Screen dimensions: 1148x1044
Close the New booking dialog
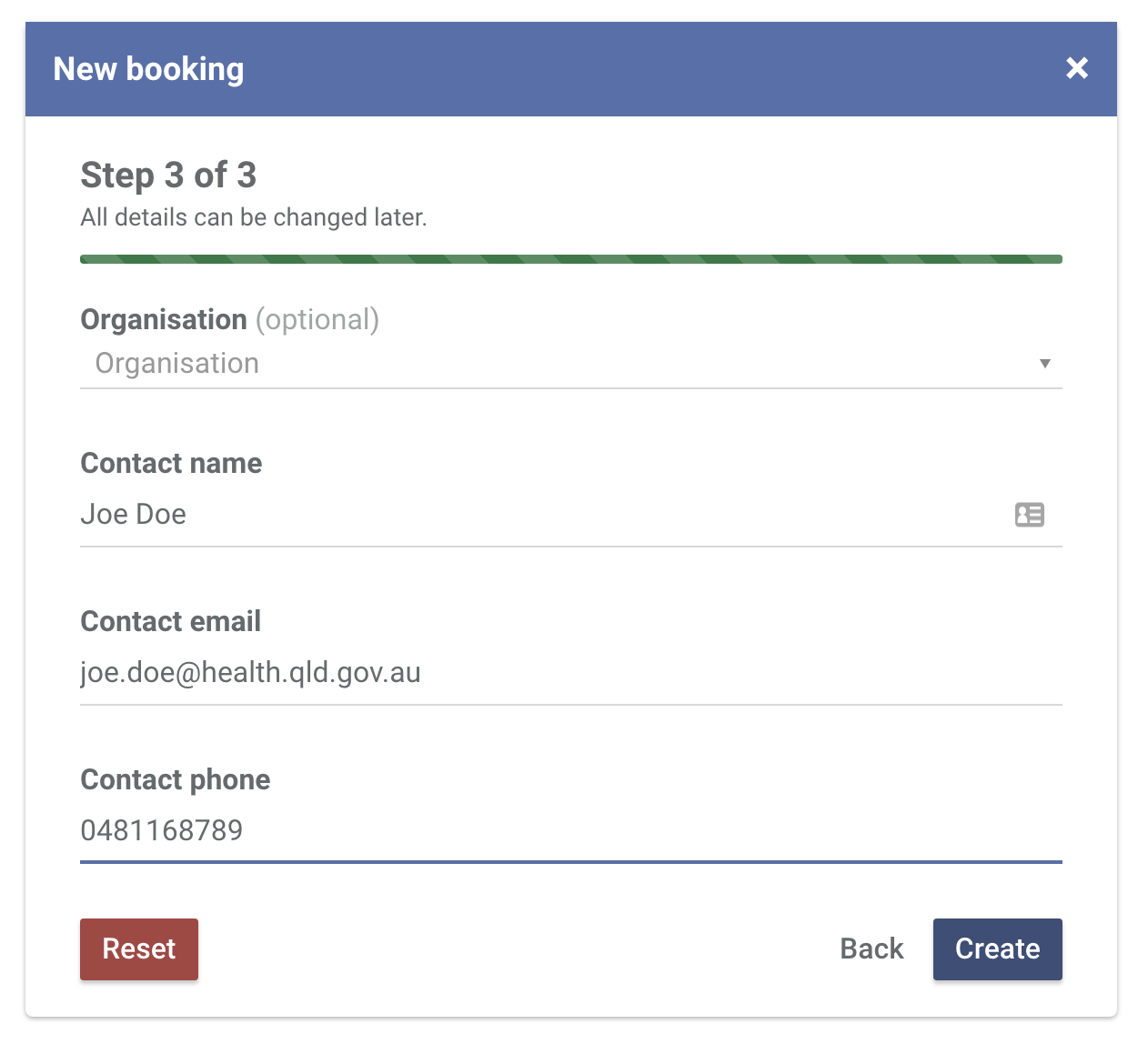point(1077,68)
